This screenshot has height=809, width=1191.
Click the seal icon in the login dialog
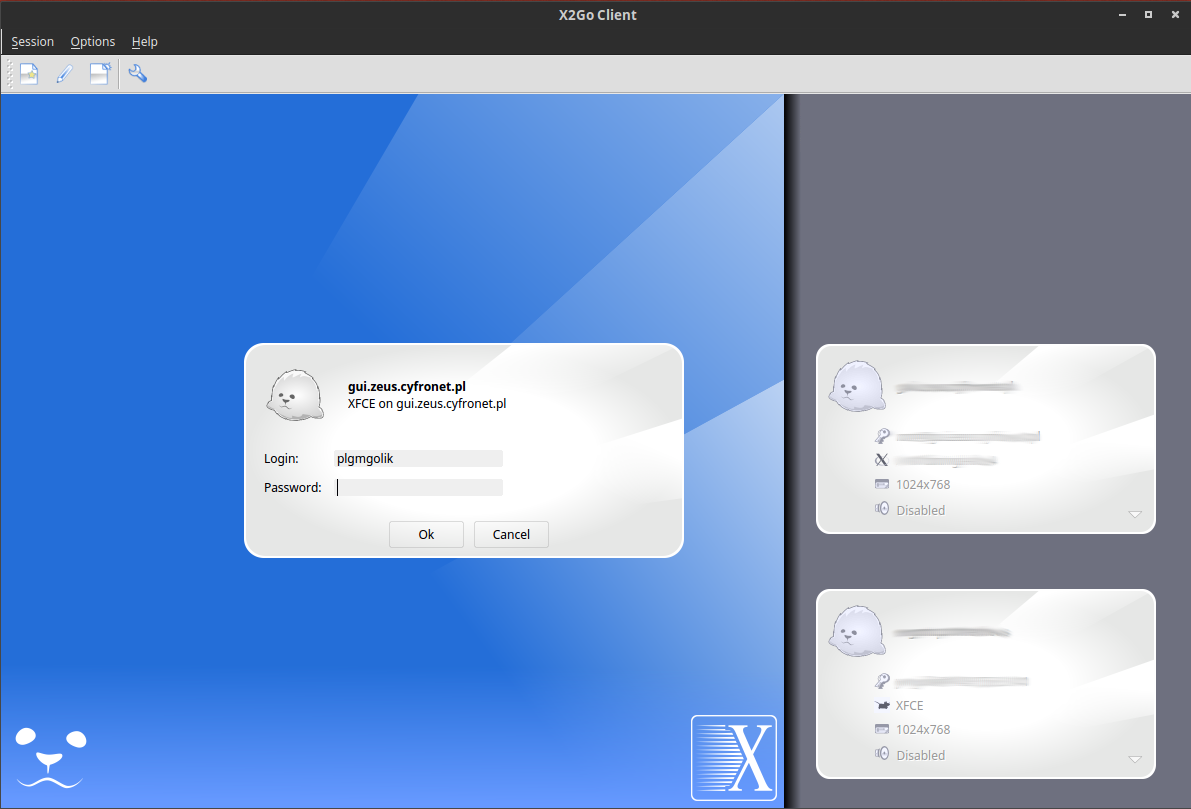click(295, 395)
